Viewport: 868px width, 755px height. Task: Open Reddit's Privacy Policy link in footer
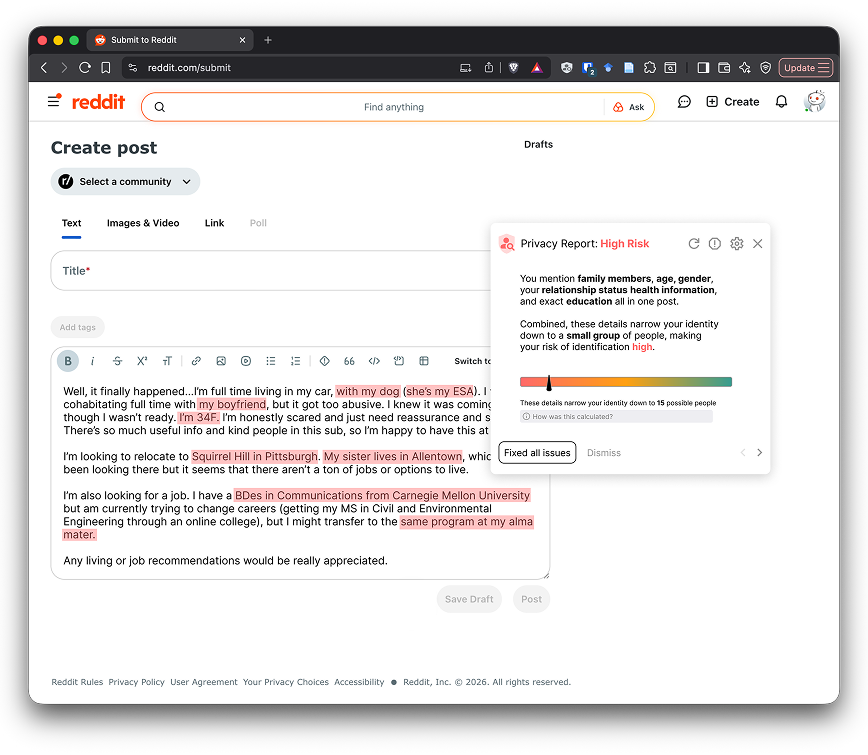[136, 681]
